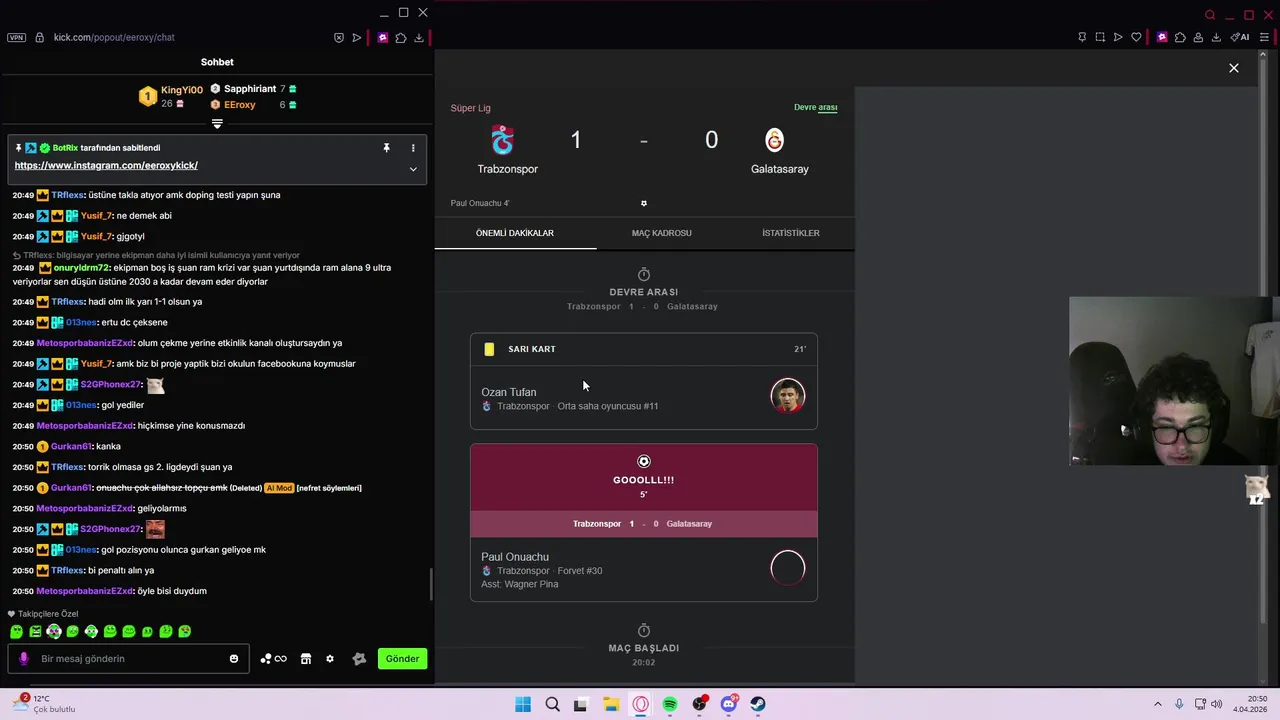This screenshot has width=1280, height=720.
Task: Click ad blocker shield icon in chat window
Action: click(339, 38)
